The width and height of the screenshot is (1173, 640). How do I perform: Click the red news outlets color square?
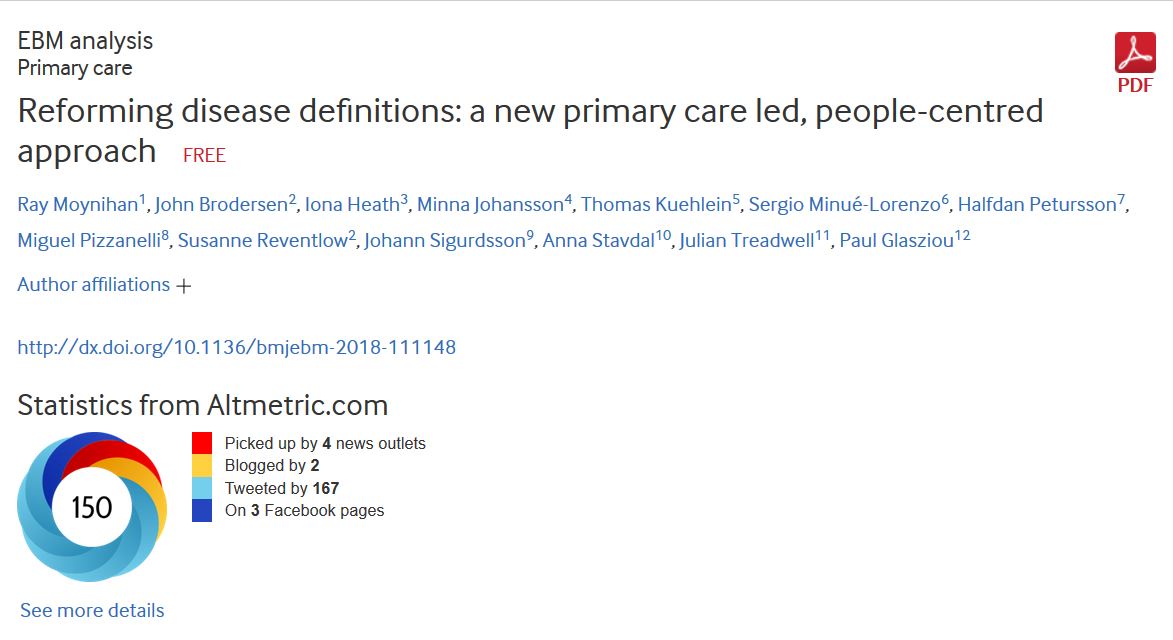coord(202,443)
